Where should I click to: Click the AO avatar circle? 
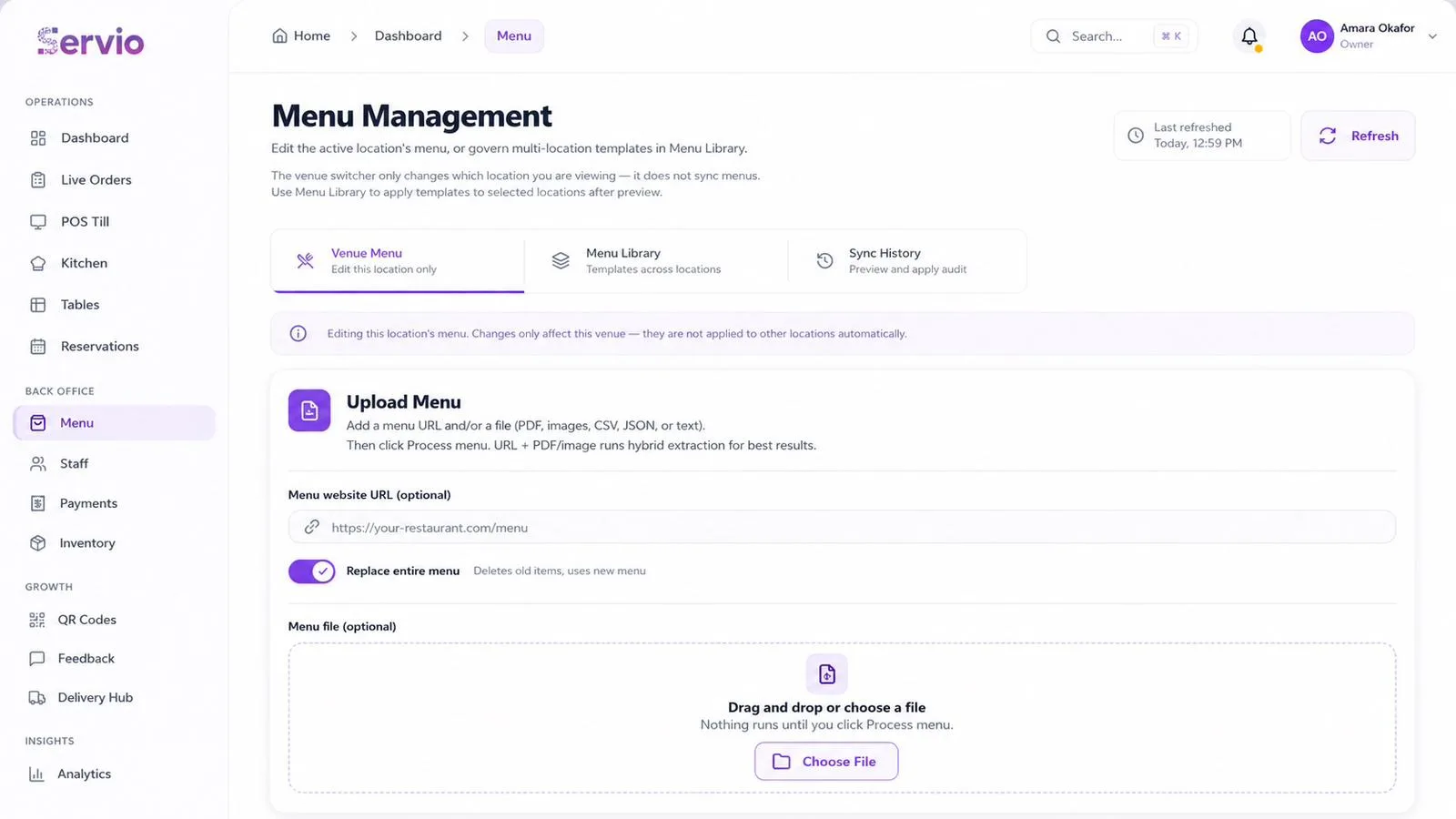(x=1317, y=36)
